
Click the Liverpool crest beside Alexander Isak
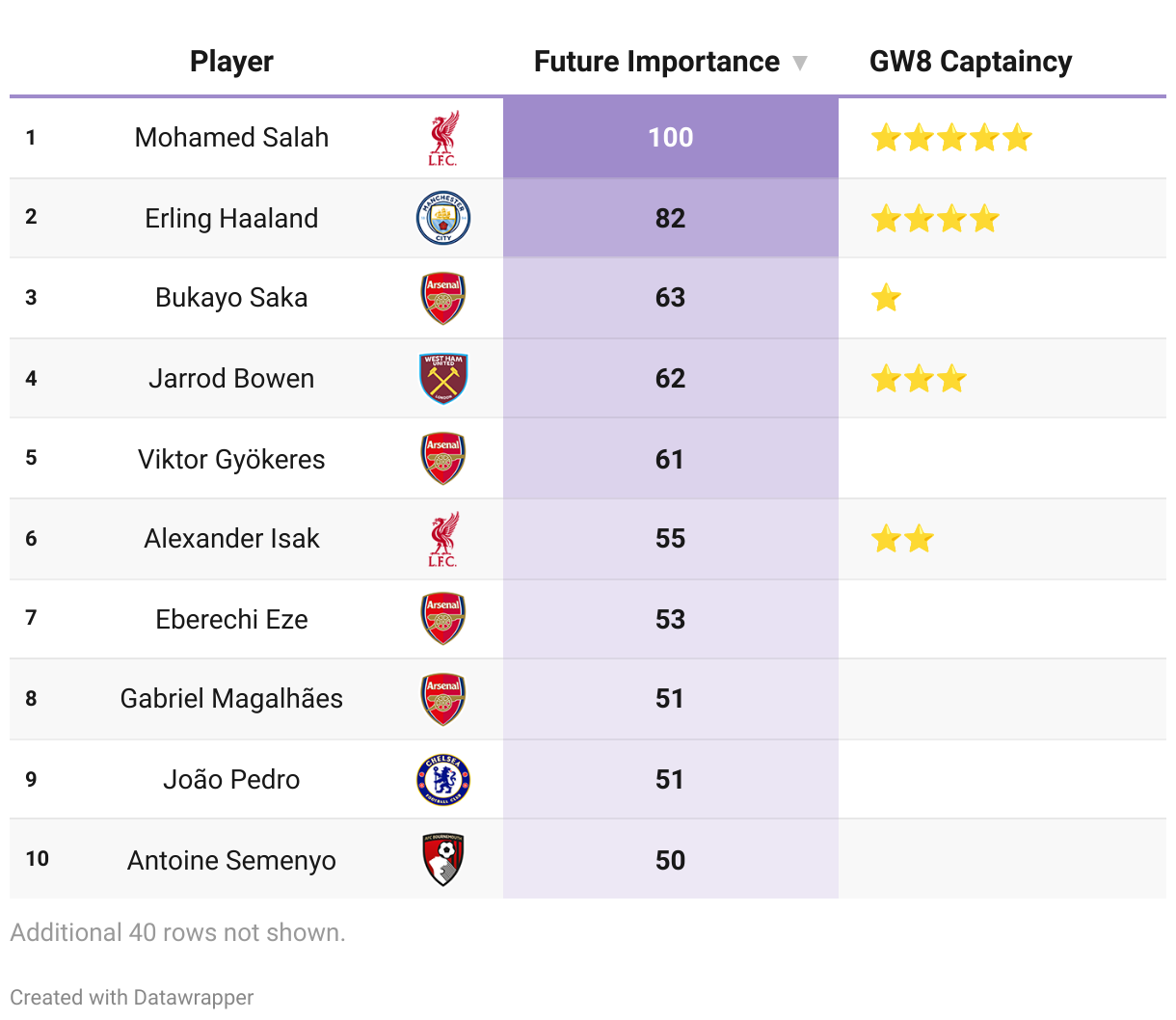(x=443, y=539)
